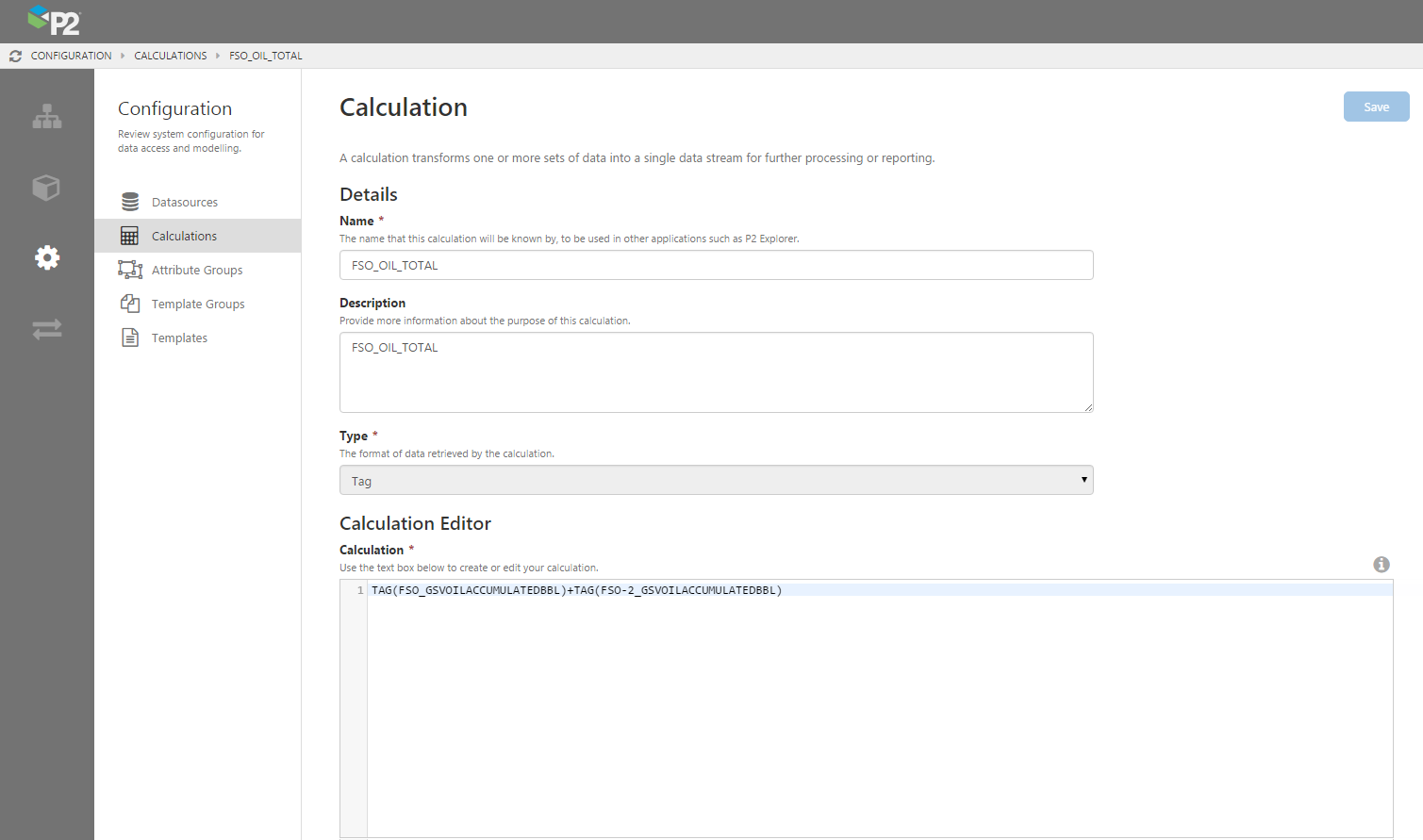Click the Datasources database icon
Viewport: 1423px width, 840px height.
pyautogui.click(x=130, y=202)
